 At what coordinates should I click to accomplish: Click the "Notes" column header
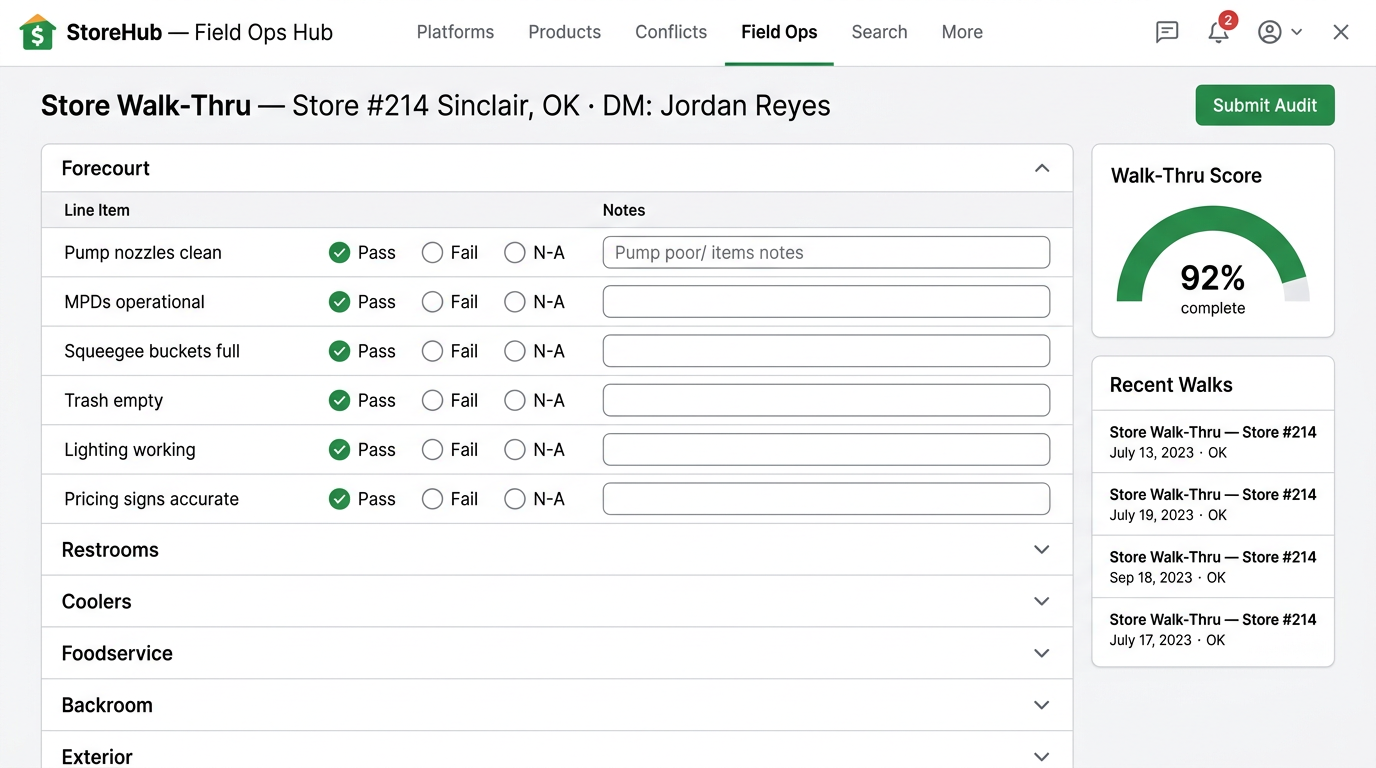pos(624,210)
